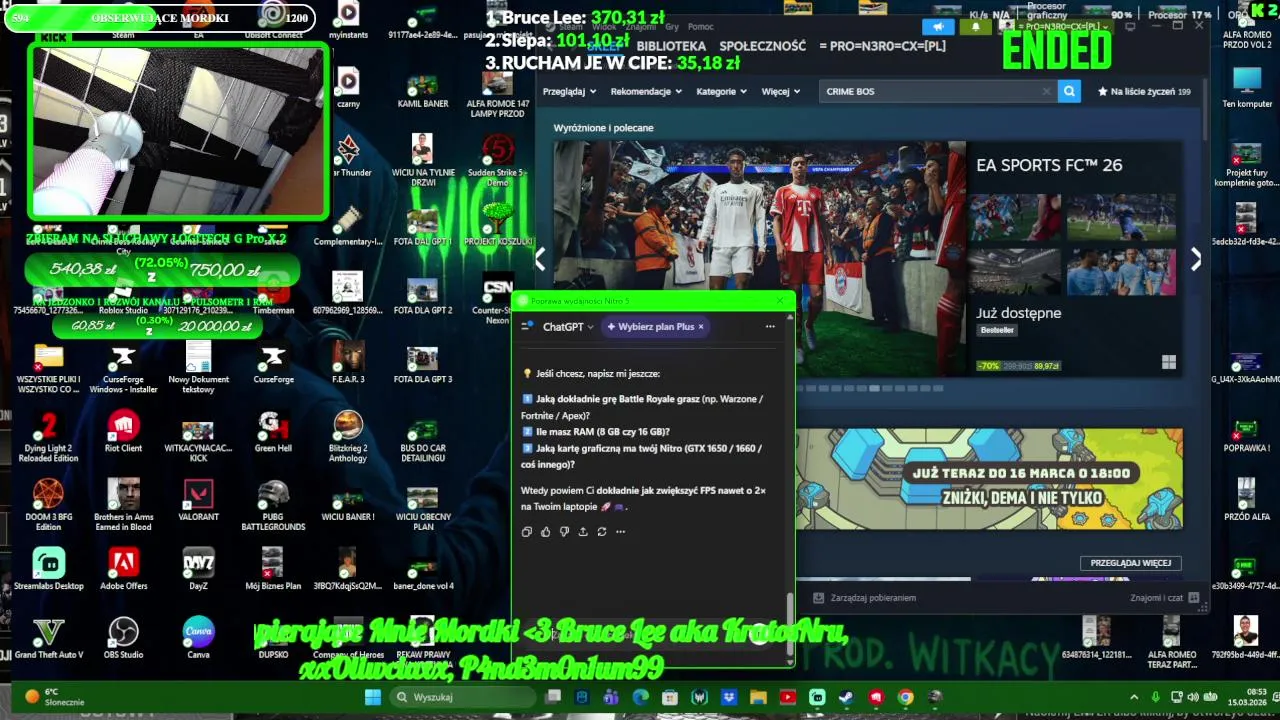
Task: Switch to SPOŁECZNOŚĆ tab in Steam
Action: (x=762, y=46)
